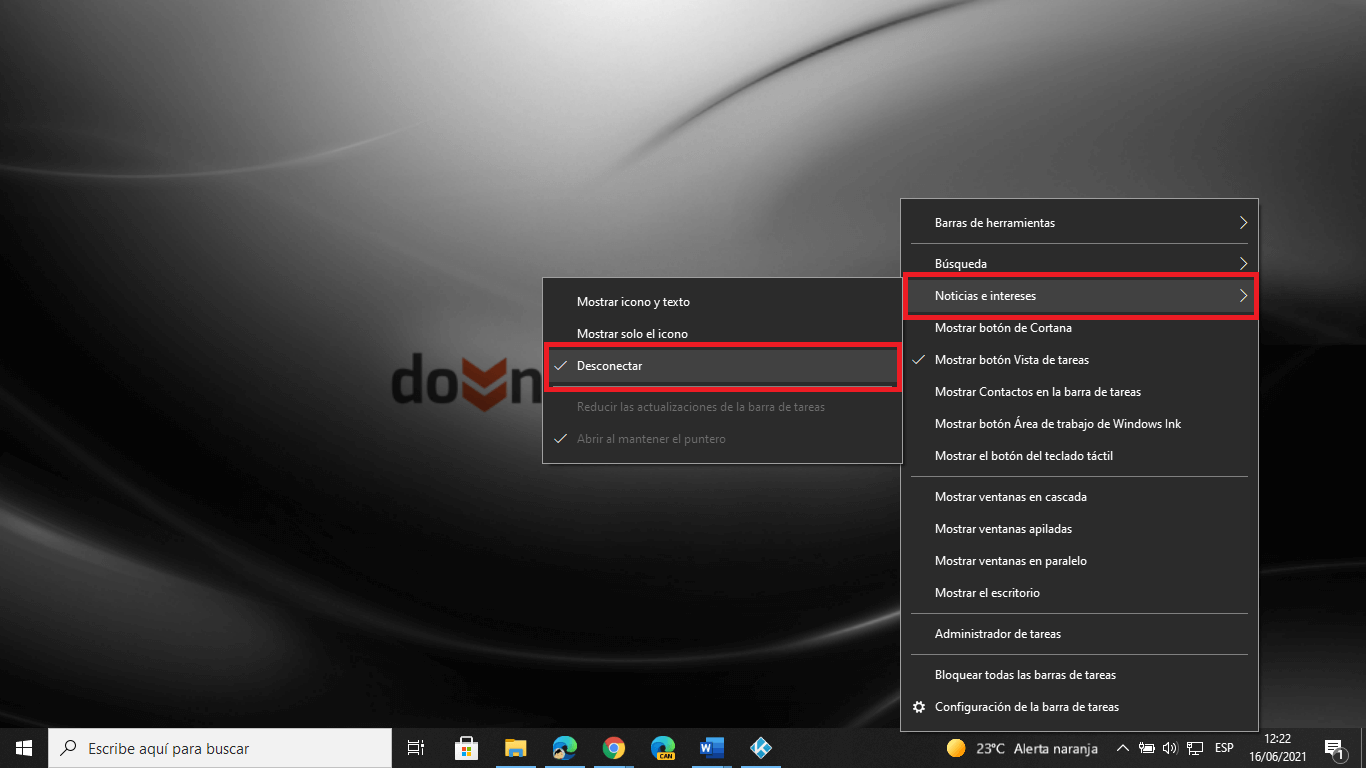Enable Mostrar botón de Cortana

(x=1080, y=328)
